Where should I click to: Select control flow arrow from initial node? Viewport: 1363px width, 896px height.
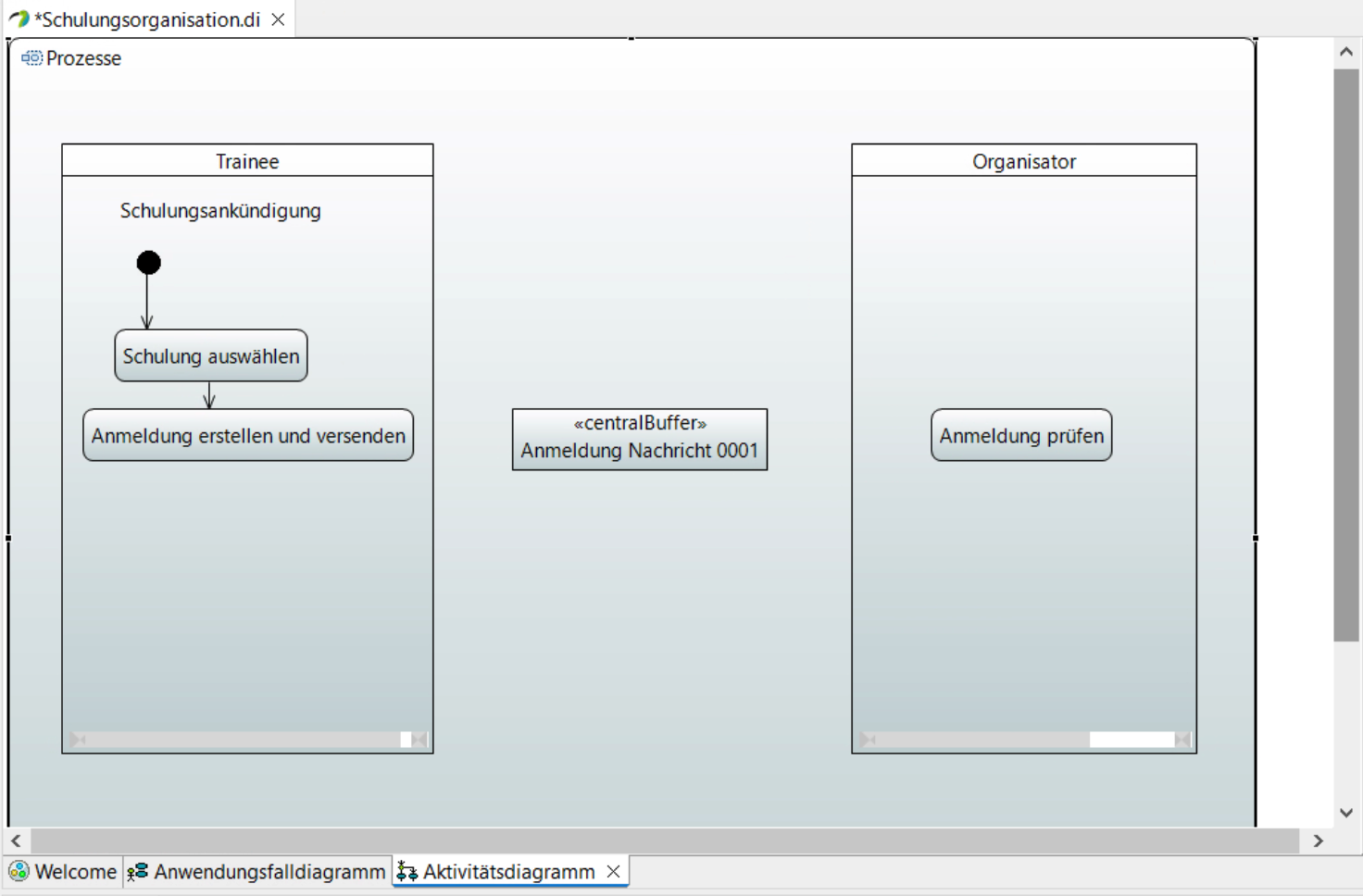pyautogui.click(x=147, y=301)
